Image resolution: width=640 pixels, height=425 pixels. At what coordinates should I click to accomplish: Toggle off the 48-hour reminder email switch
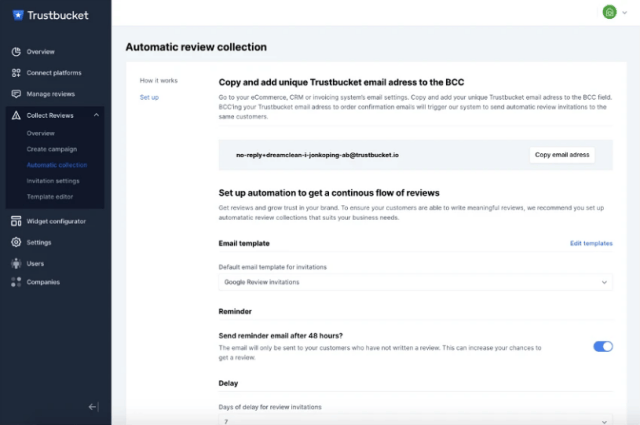[x=603, y=347]
